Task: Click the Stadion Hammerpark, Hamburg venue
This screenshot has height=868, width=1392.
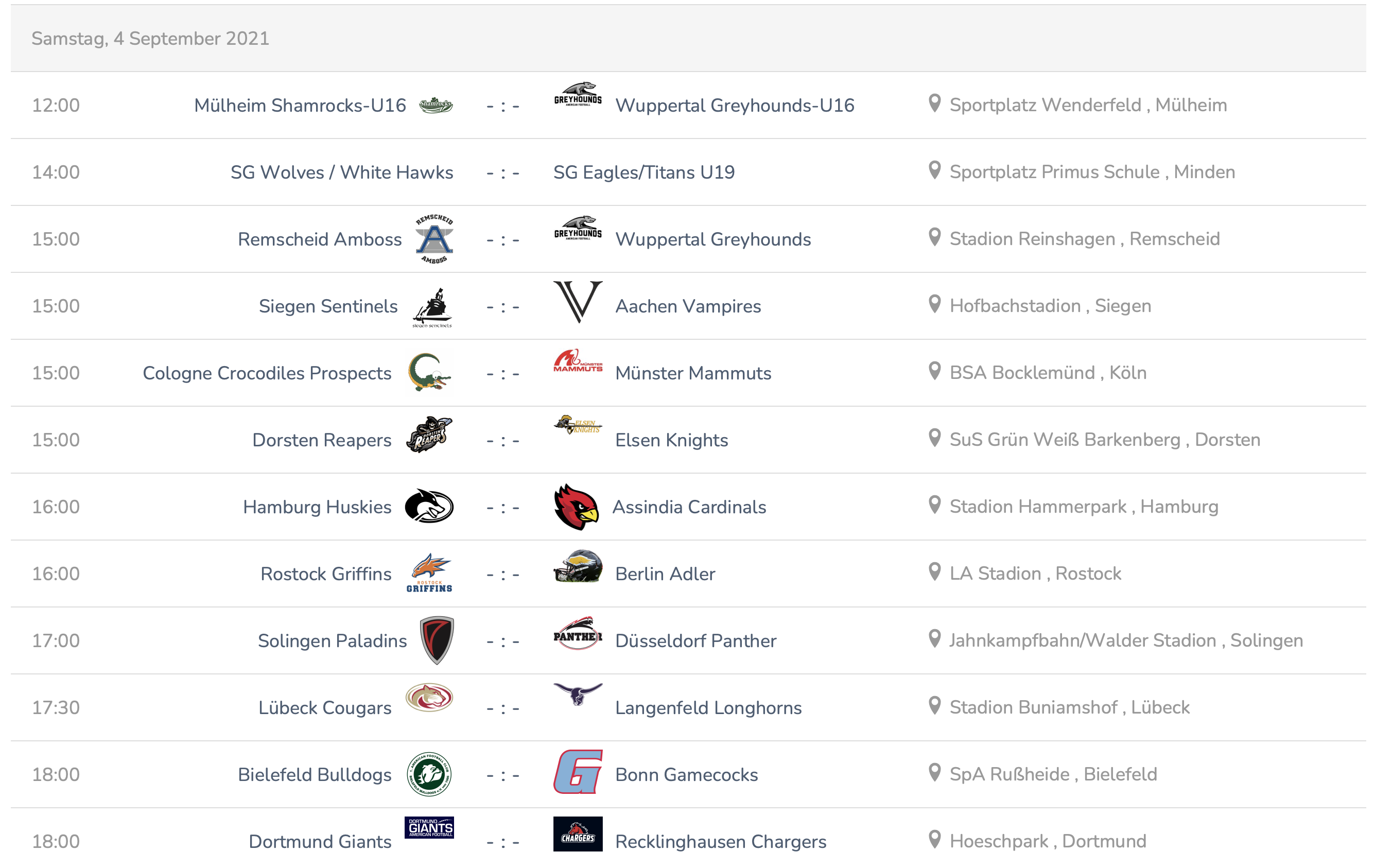Action: click(x=1084, y=507)
